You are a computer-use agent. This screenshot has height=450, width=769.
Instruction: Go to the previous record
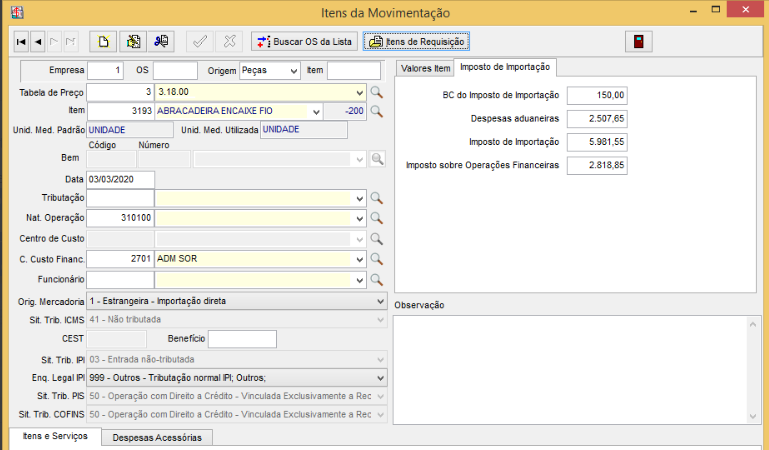(x=37, y=42)
